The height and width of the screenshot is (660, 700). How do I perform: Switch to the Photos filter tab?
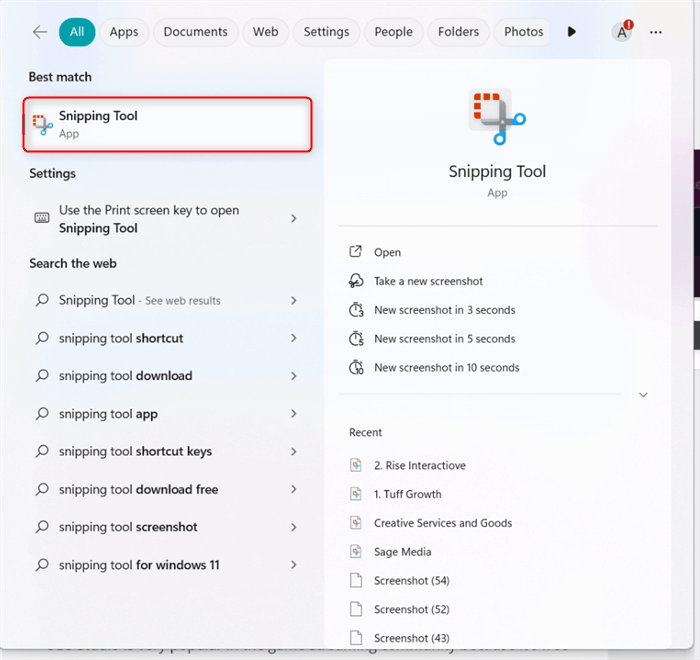tap(523, 32)
